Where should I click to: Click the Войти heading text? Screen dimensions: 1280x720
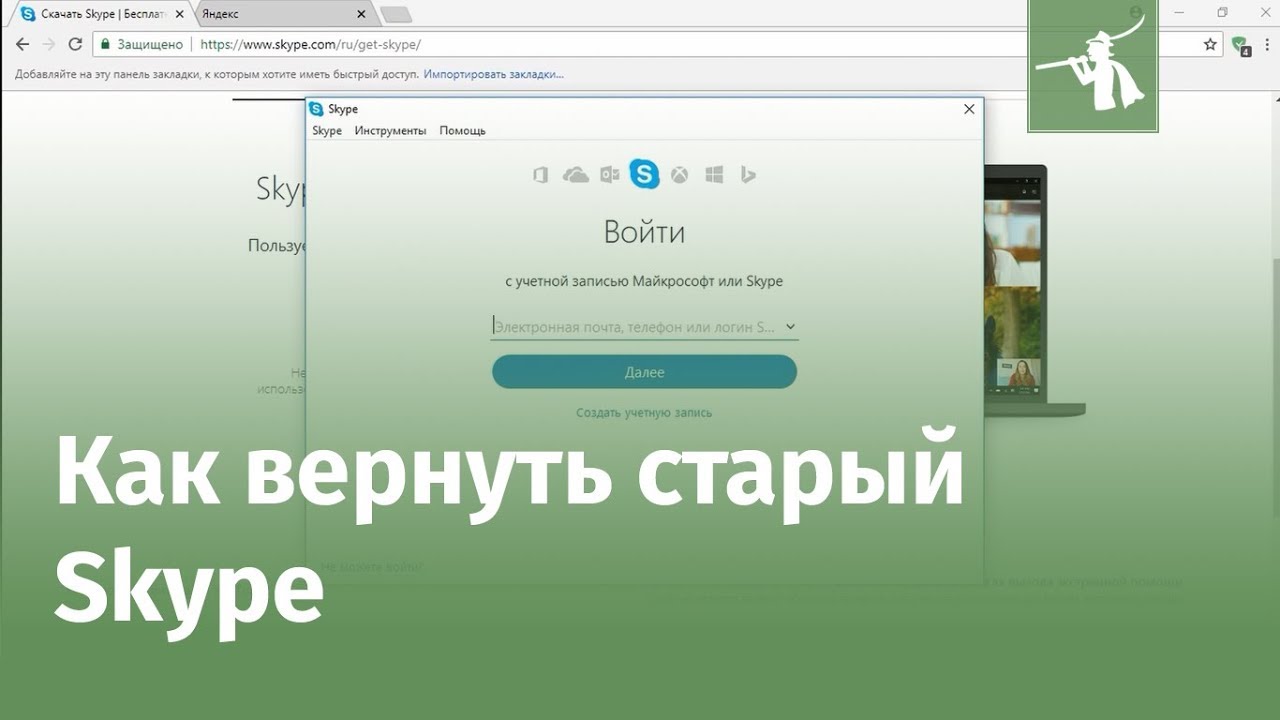click(644, 233)
